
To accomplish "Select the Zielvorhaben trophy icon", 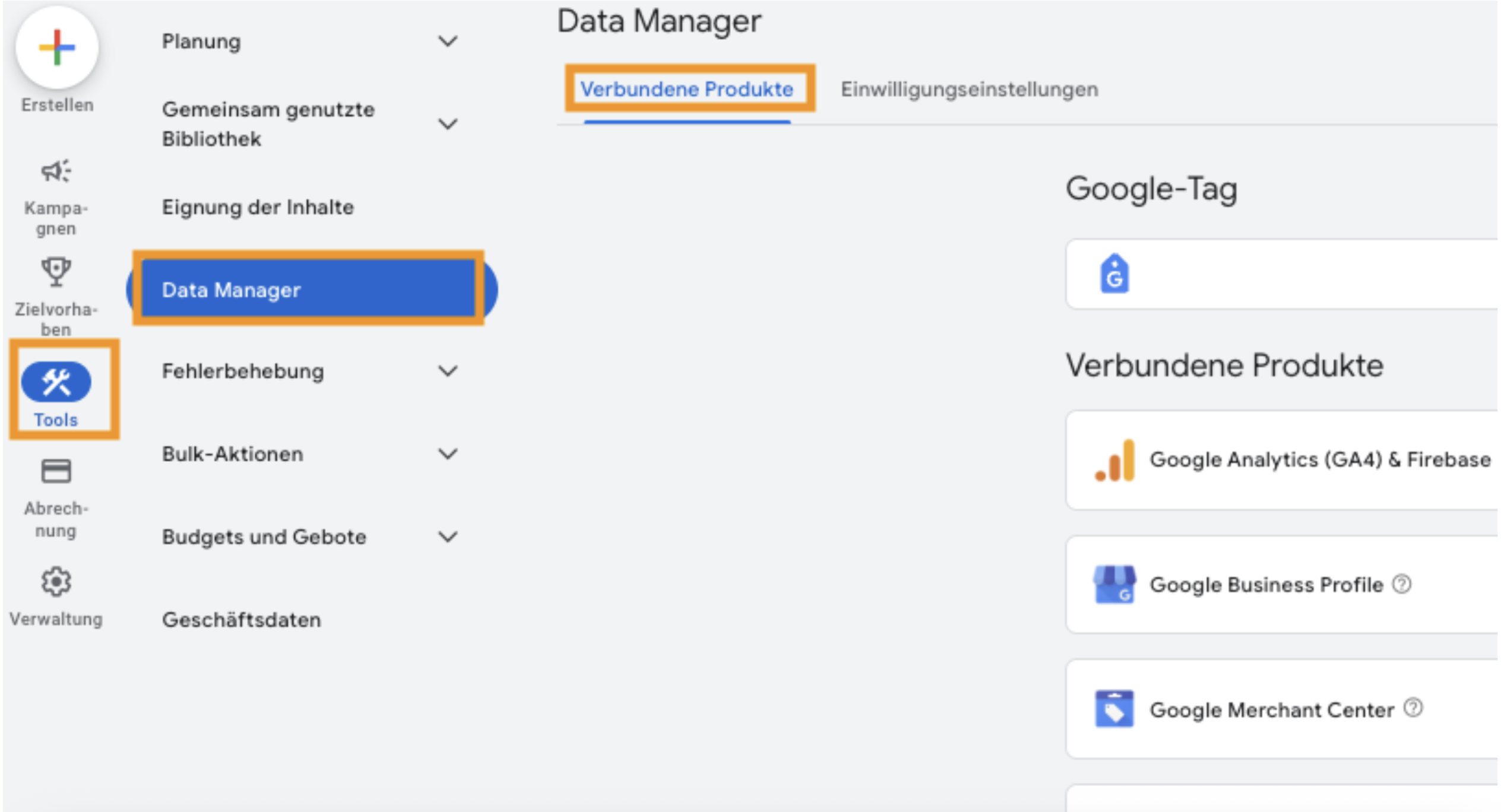I will (56, 272).
